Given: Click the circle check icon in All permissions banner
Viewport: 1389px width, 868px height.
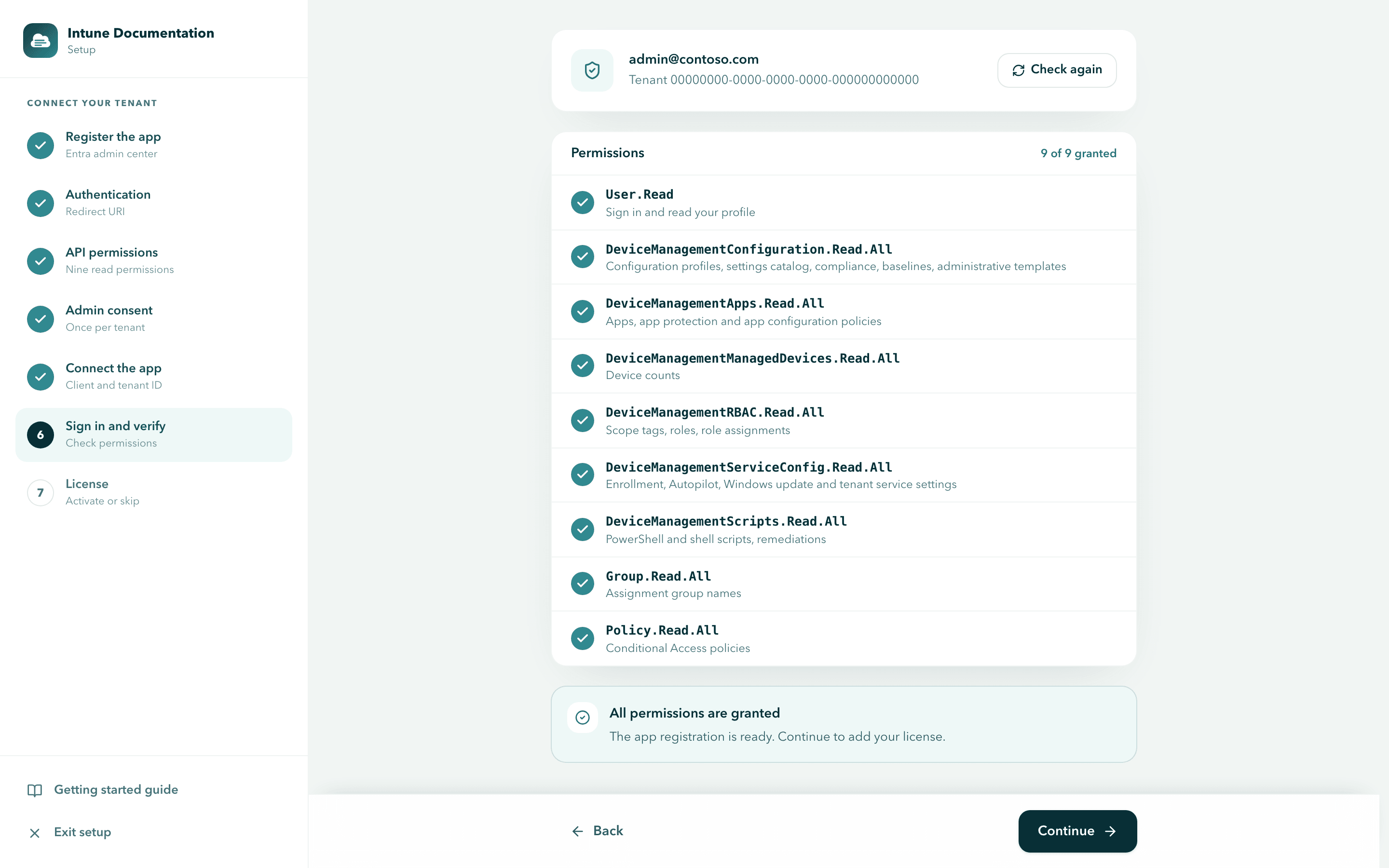Looking at the screenshot, I should click(x=583, y=718).
